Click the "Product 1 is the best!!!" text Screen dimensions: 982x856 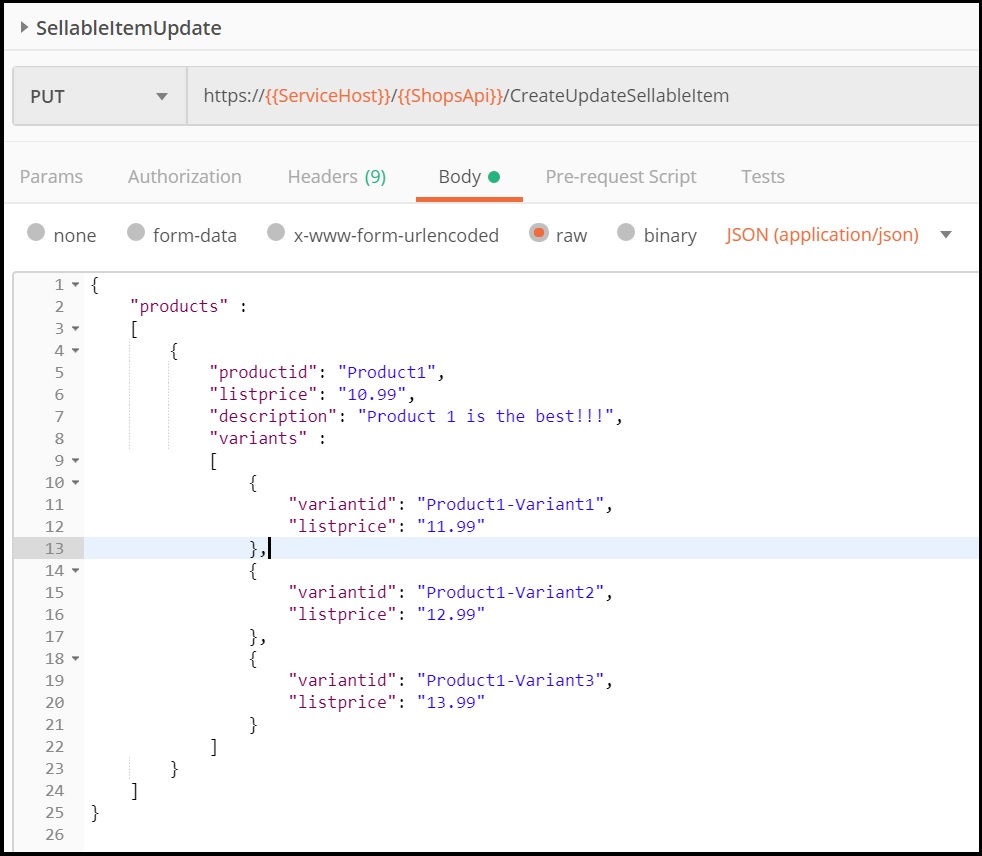tap(486, 416)
